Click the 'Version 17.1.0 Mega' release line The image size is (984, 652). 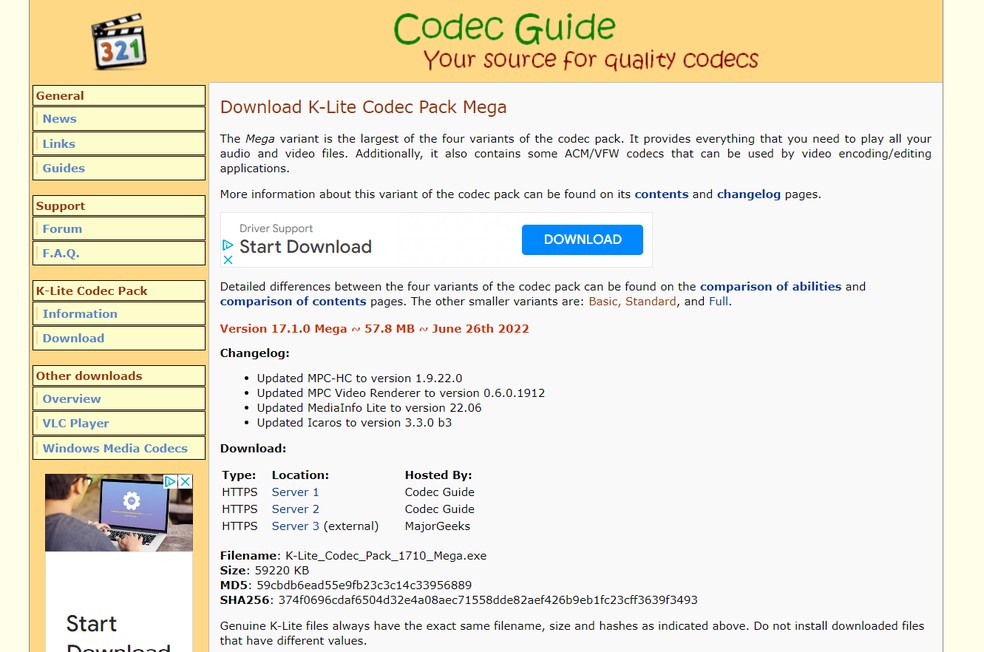click(375, 329)
